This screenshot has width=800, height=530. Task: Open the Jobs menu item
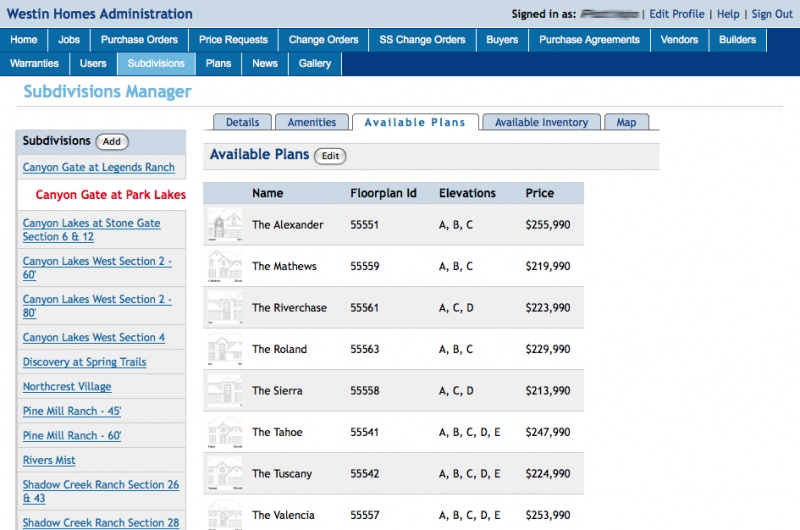tap(69, 40)
